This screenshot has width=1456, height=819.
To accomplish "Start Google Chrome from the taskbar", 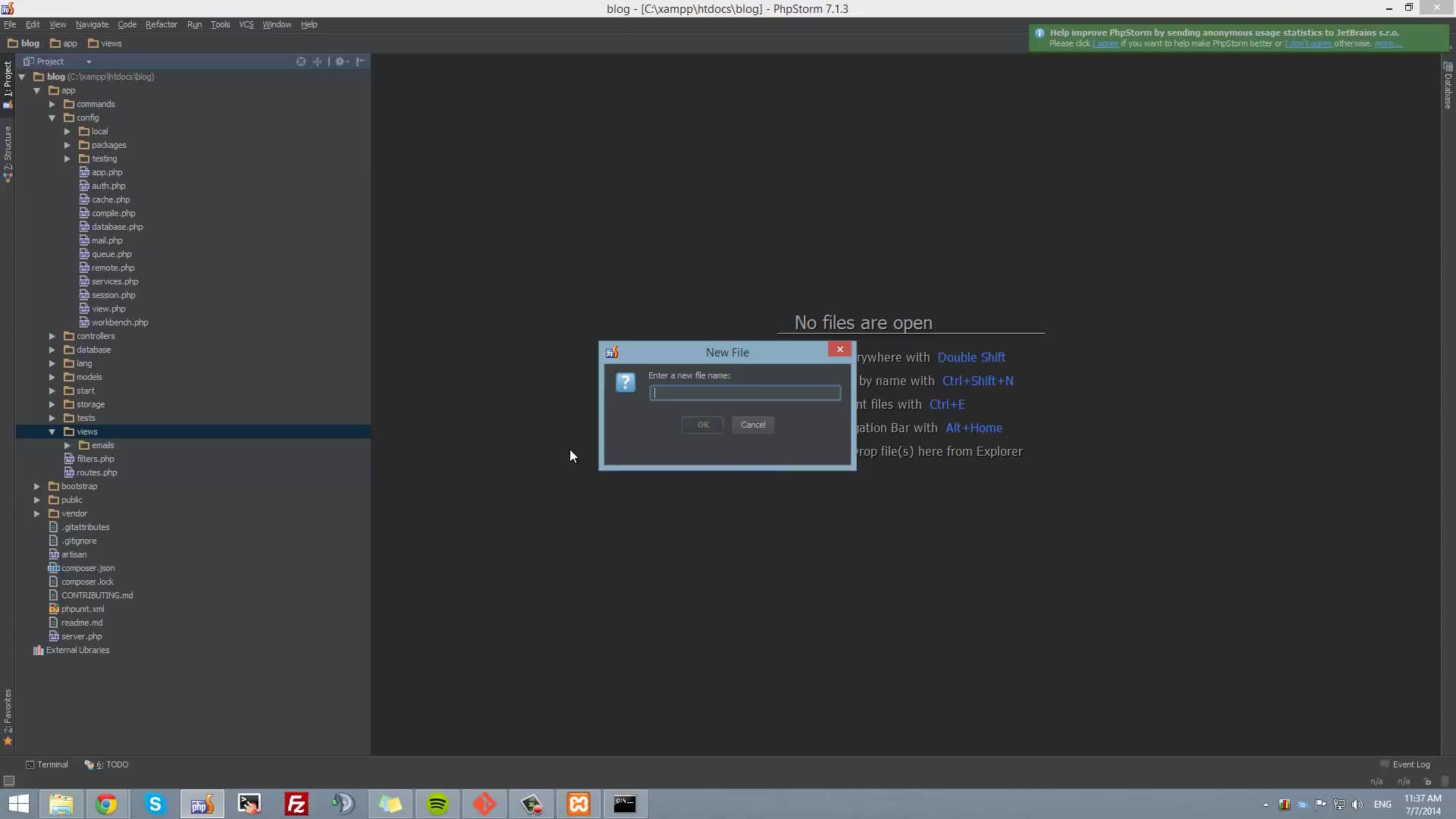I will point(108,804).
